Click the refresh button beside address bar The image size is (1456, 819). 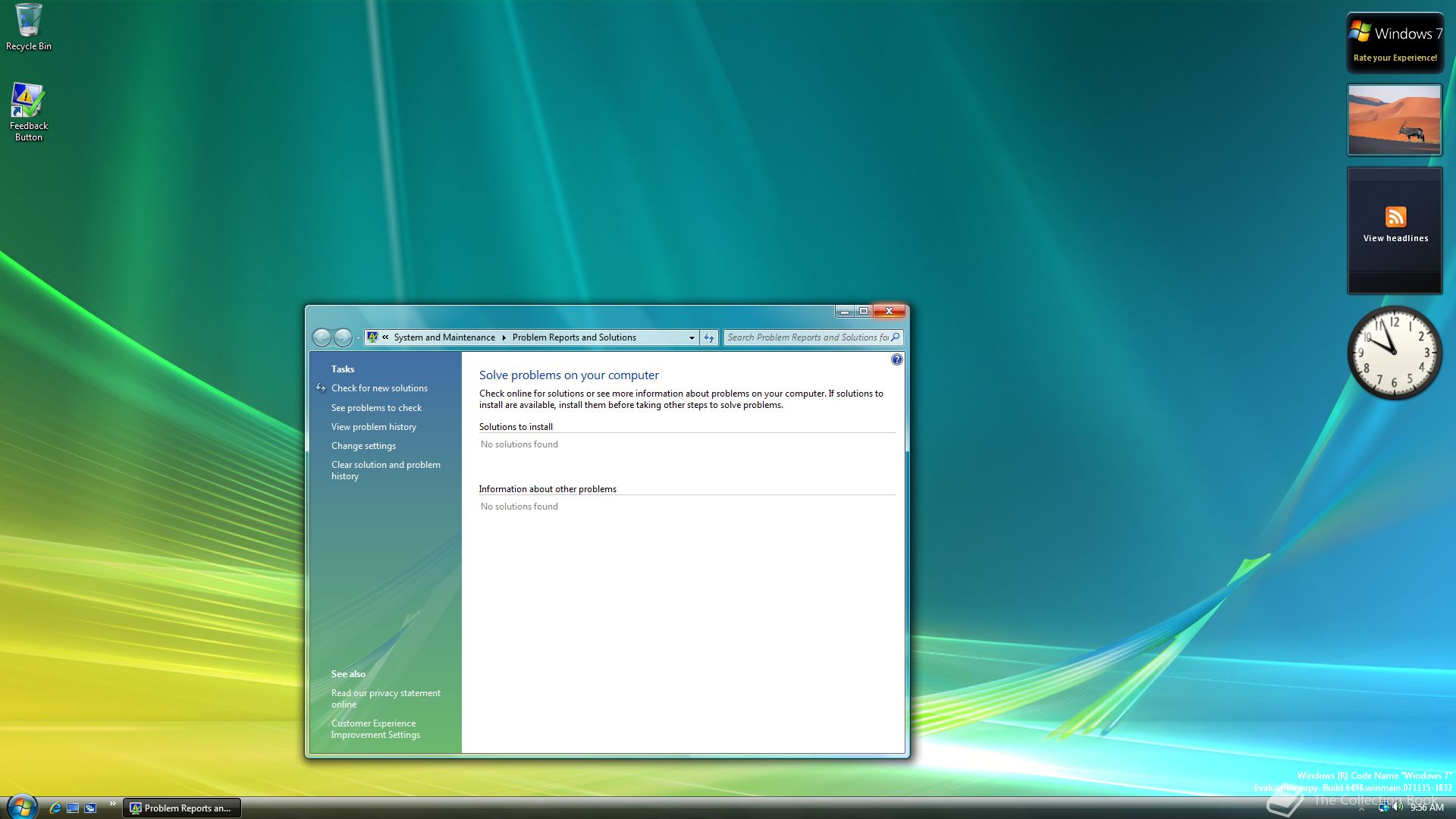[x=709, y=337]
